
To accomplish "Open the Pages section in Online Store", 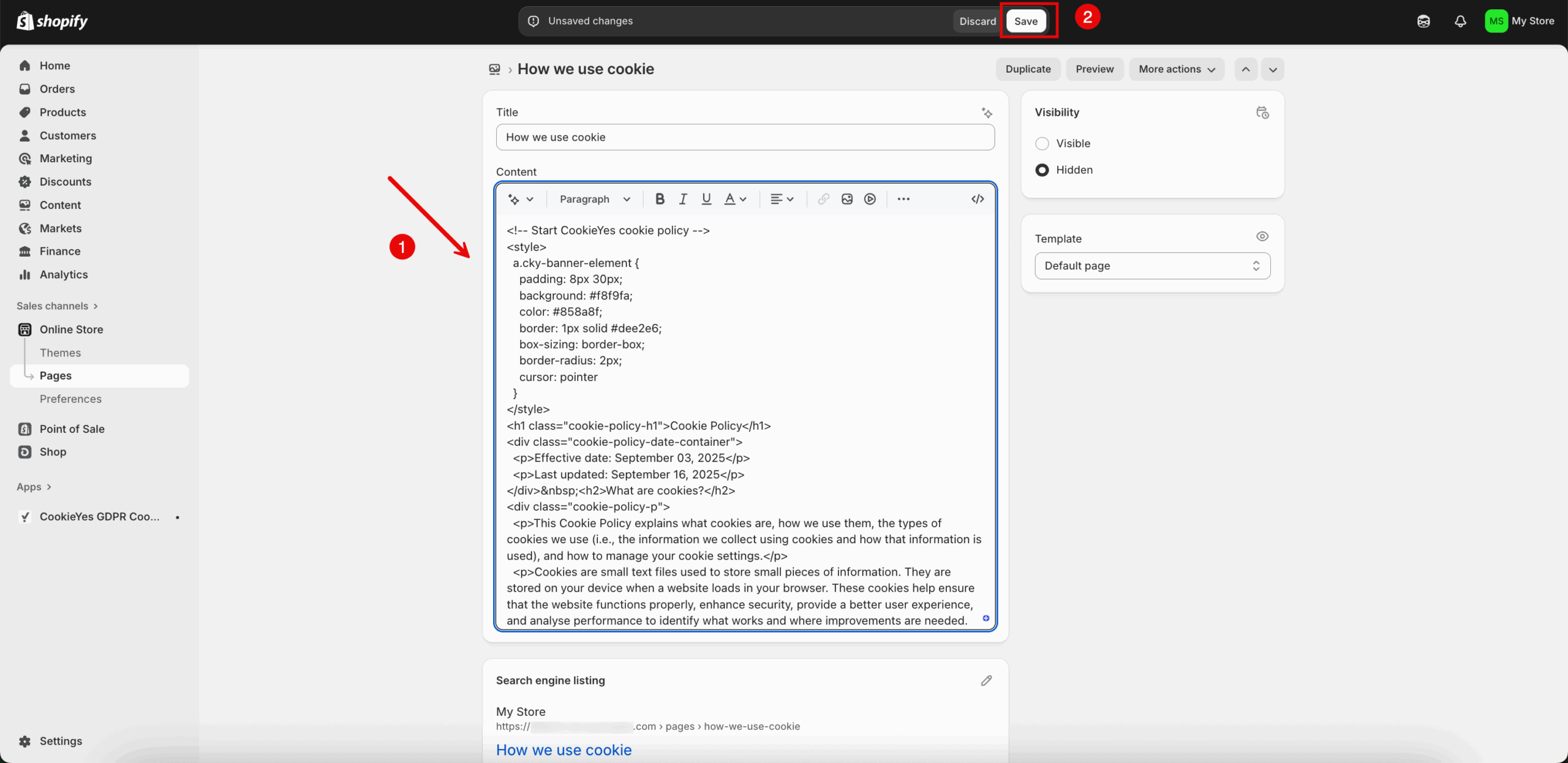I will pos(56,375).
